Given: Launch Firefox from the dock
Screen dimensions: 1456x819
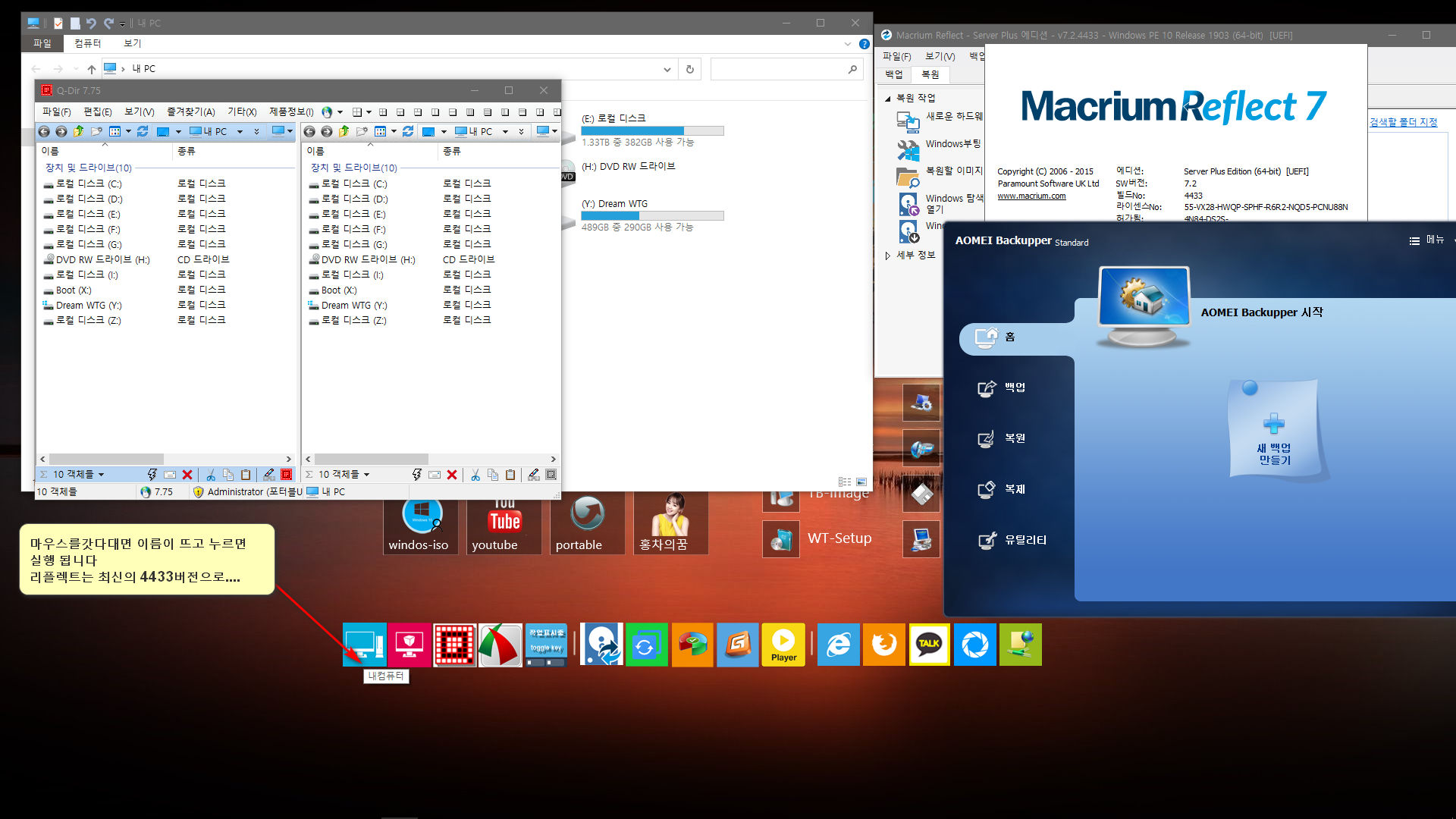Looking at the screenshot, I should (x=884, y=645).
